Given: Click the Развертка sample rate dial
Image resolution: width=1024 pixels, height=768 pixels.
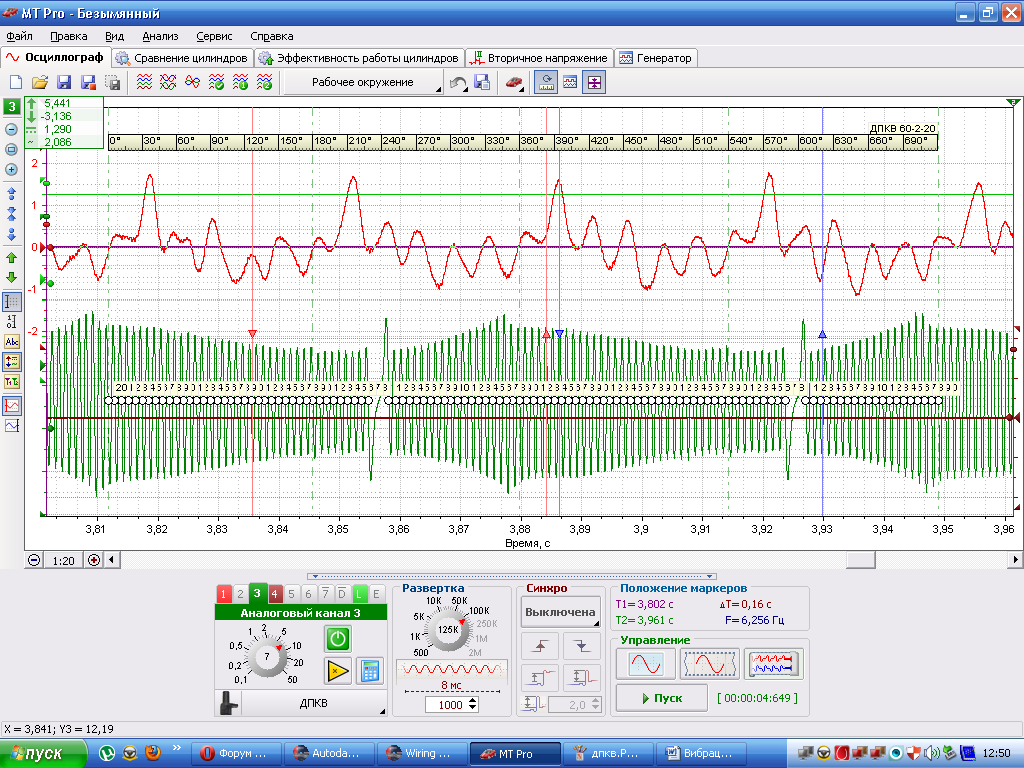Looking at the screenshot, I should [448, 630].
